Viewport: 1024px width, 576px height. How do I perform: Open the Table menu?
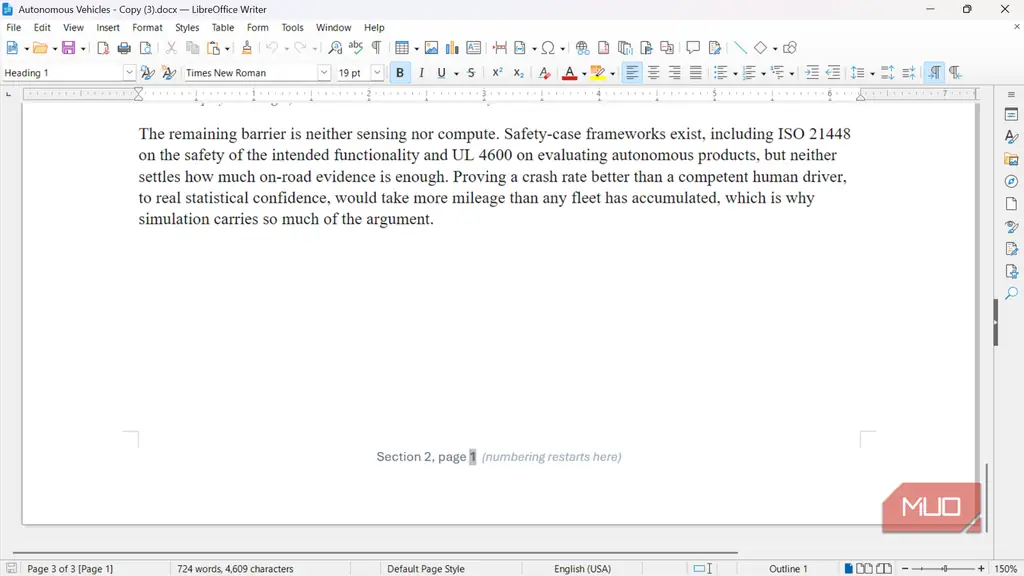tap(223, 27)
